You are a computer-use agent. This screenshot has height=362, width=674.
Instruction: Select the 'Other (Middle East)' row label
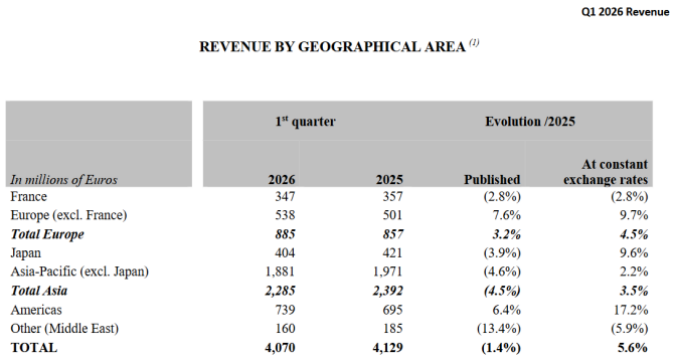tap(64, 328)
